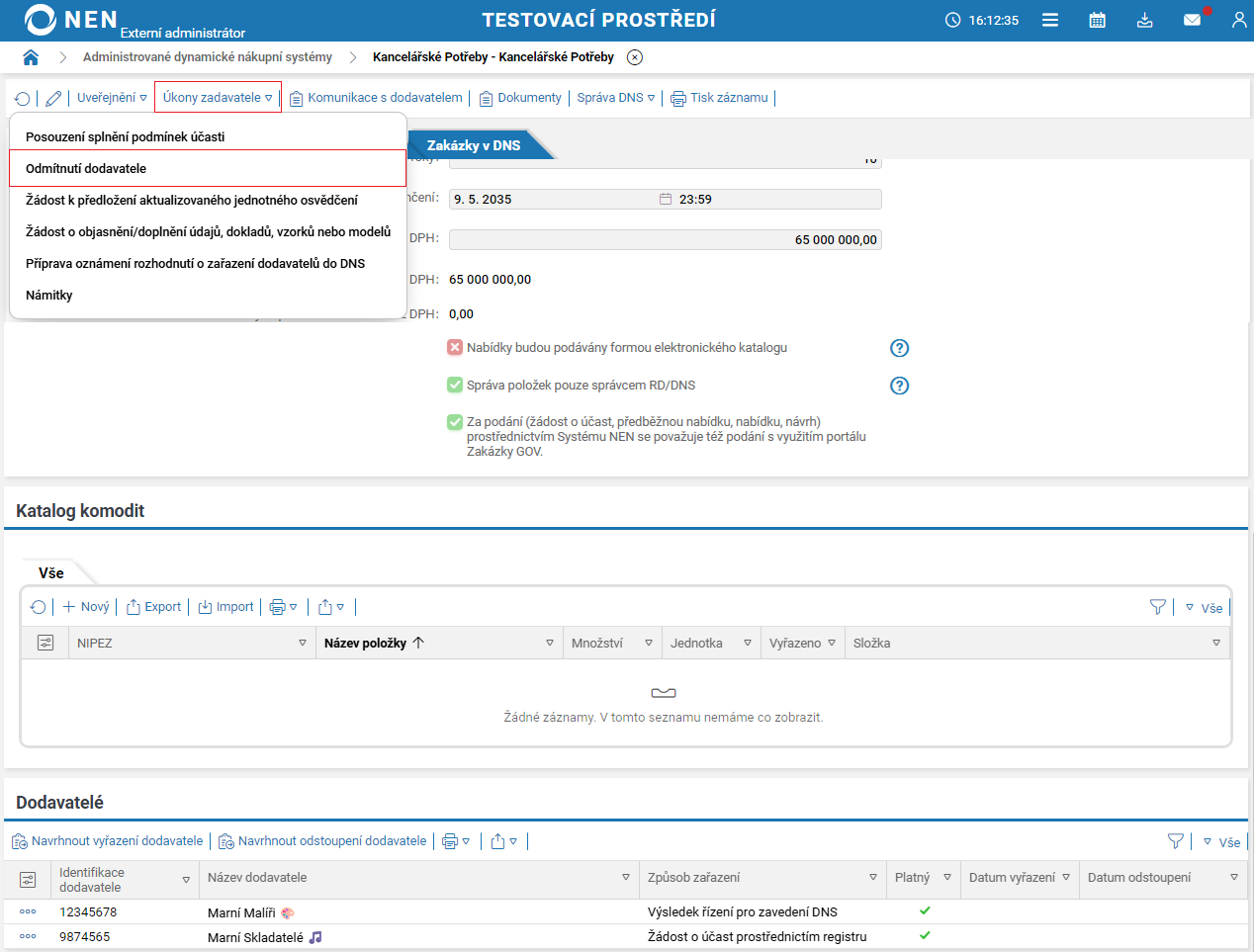Click supplier name Marní Malíři
This screenshot has height=952, width=1254.
coord(241,912)
